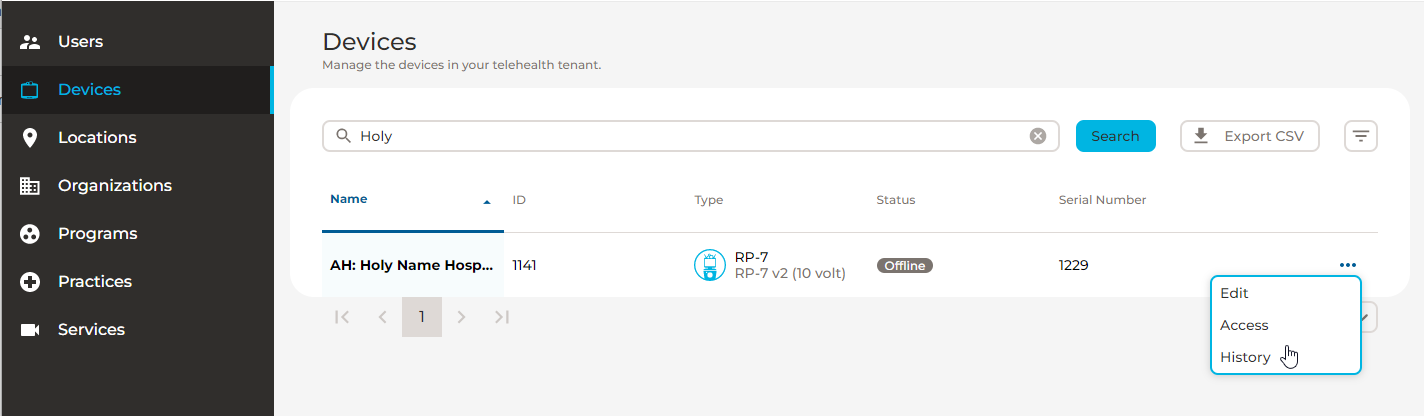Go to the last page of results
Image resolution: width=1424 pixels, height=416 pixels.
click(x=502, y=317)
